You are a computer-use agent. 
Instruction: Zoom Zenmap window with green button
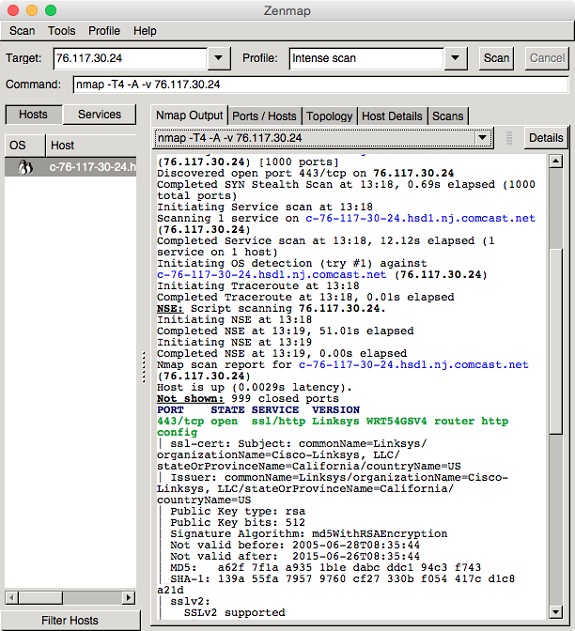(x=51, y=10)
